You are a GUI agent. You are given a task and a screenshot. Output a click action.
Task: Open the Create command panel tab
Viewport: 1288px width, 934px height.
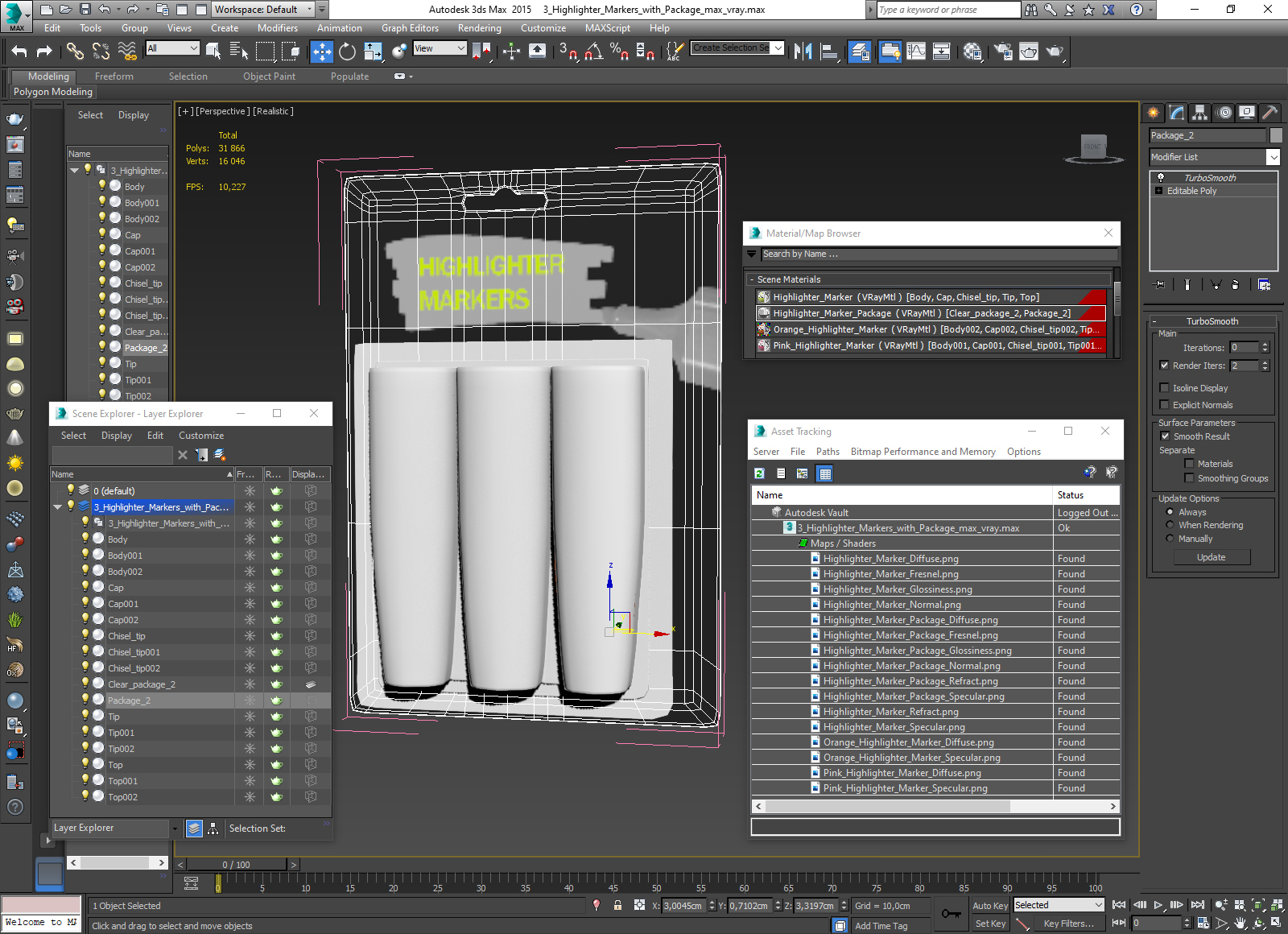point(1154,113)
